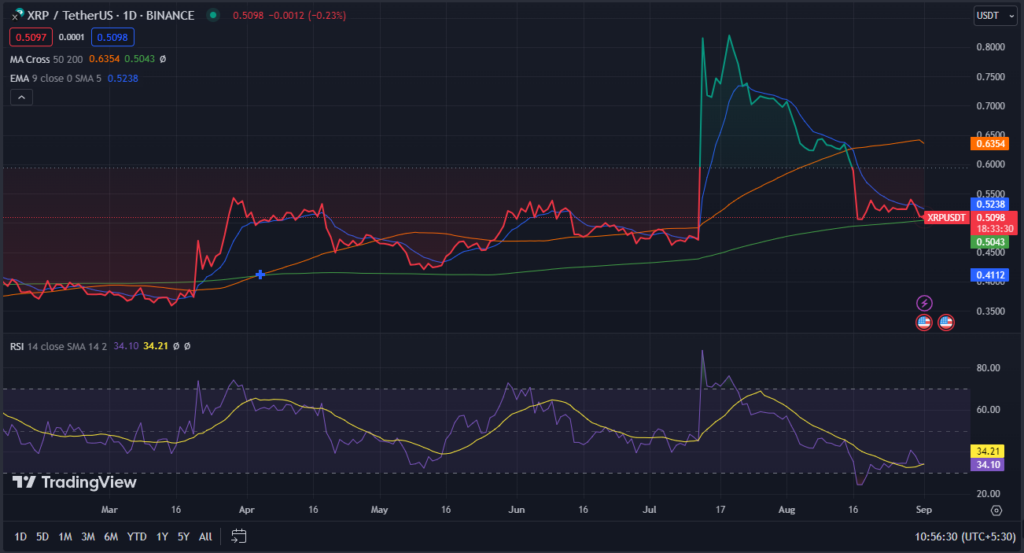Image resolution: width=1024 pixels, height=553 pixels.
Task: Open the Go to date calendar icon
Action: click(x=238, y=536)
